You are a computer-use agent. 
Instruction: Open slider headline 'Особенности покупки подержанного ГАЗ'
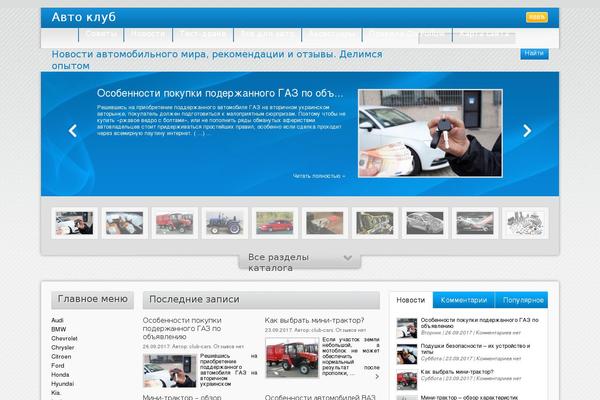220,93
